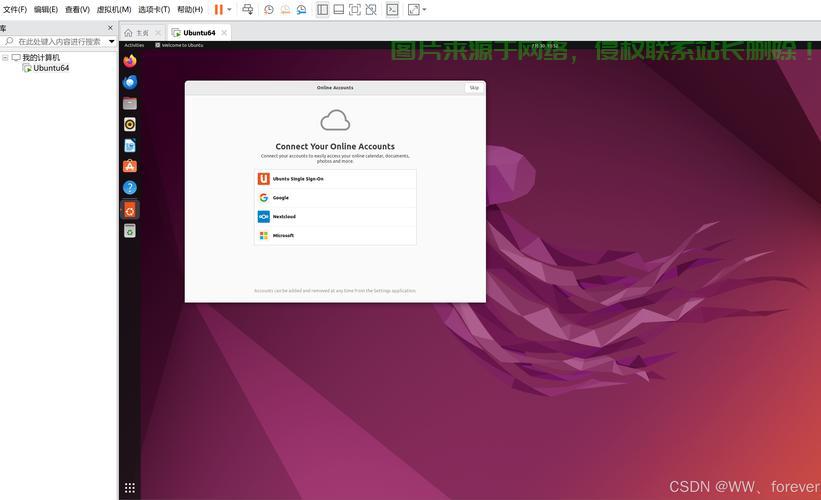
Task: Click the Connect Your Online Accounts heading
Action: click(335, 147)
